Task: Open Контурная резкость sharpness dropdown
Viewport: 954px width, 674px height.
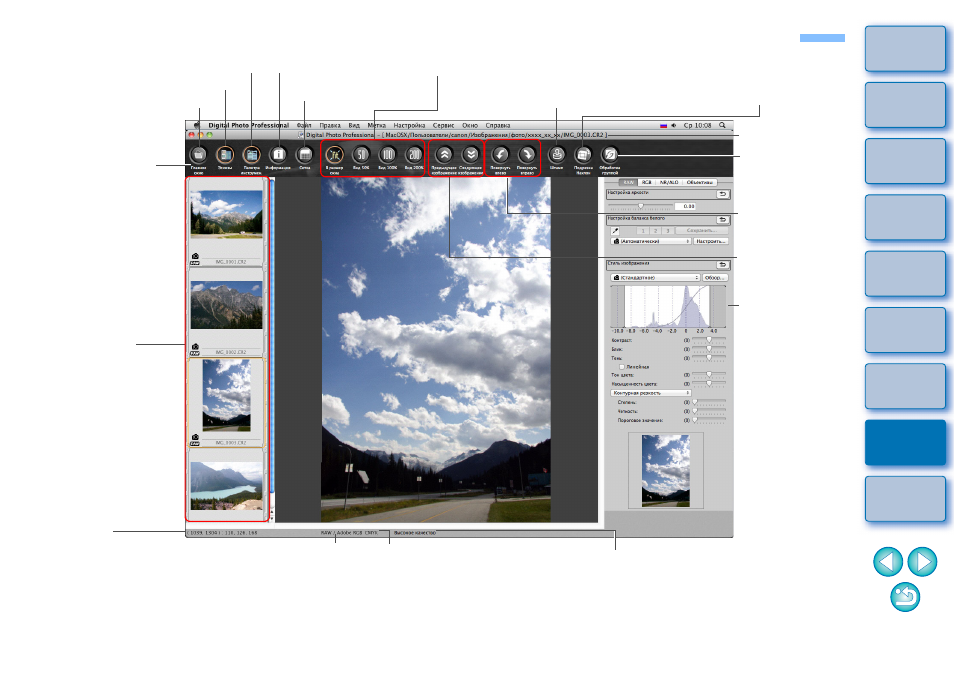Action: (651, 393)
